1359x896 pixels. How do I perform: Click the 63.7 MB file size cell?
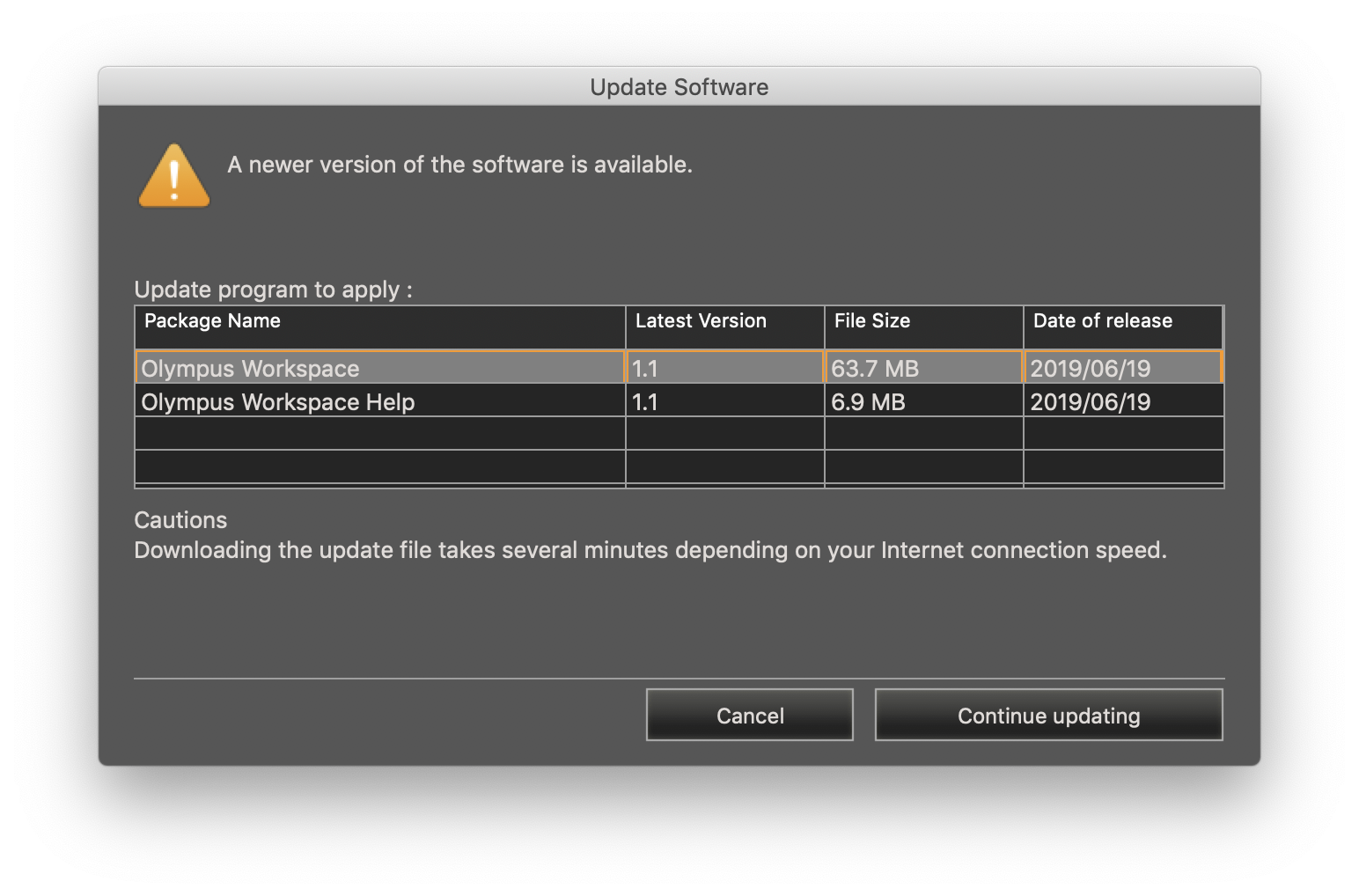[924, 367]
